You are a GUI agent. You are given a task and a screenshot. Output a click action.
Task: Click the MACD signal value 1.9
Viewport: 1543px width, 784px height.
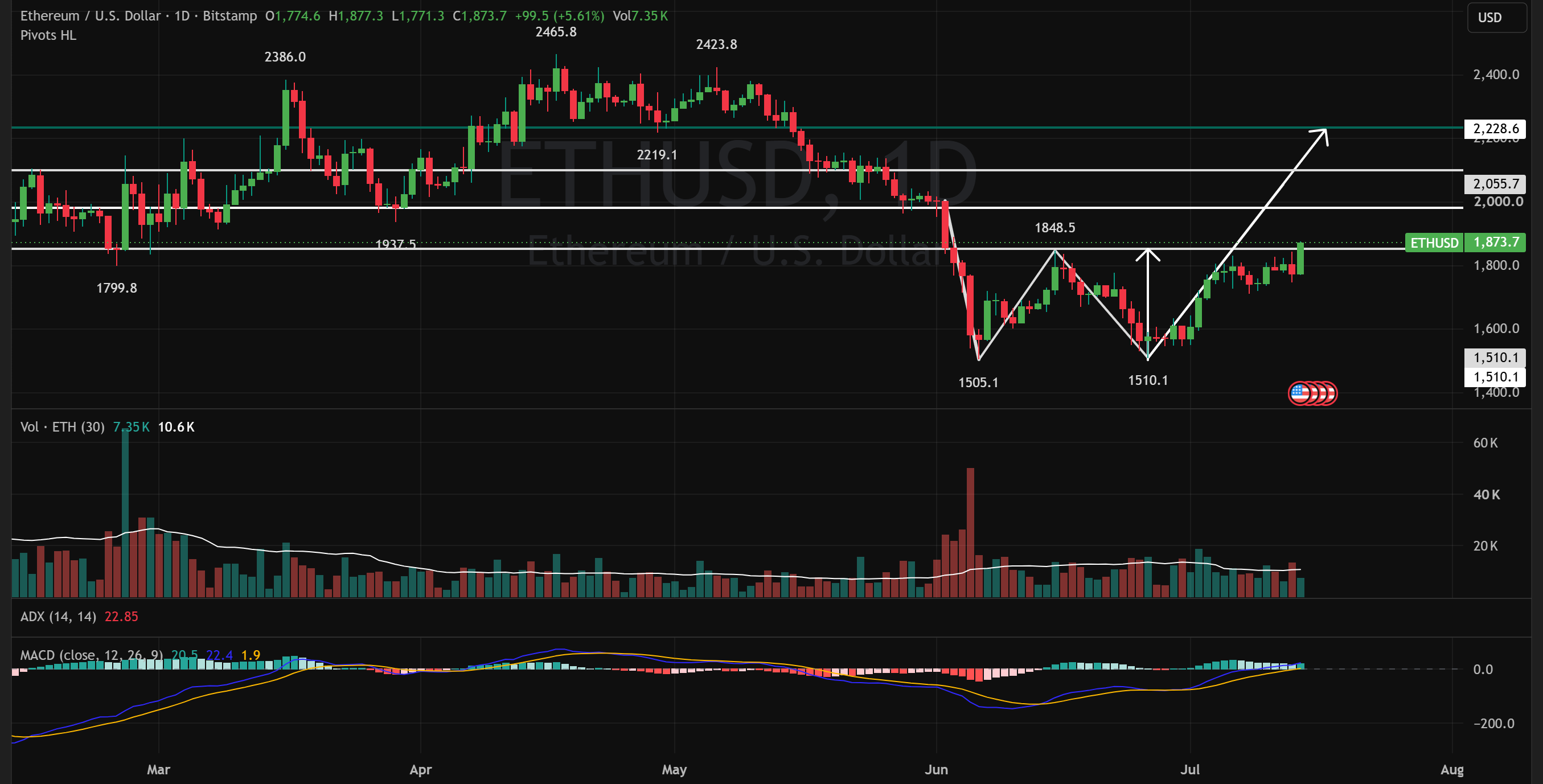[251, 655]
